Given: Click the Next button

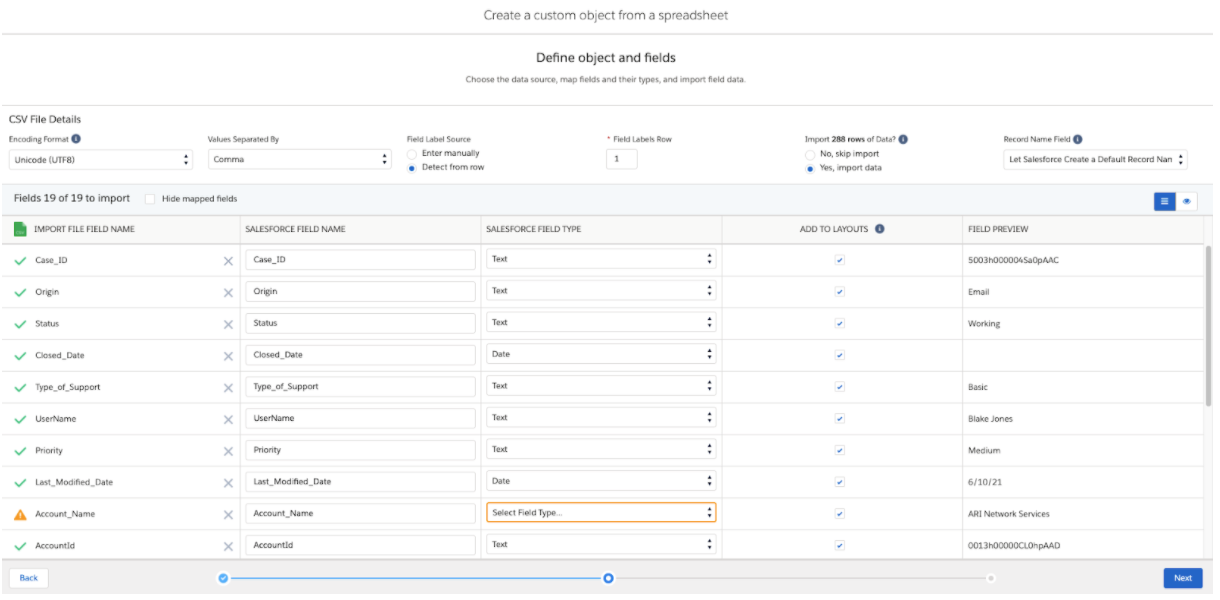Looking at the screenshot, I should 1182,578.
